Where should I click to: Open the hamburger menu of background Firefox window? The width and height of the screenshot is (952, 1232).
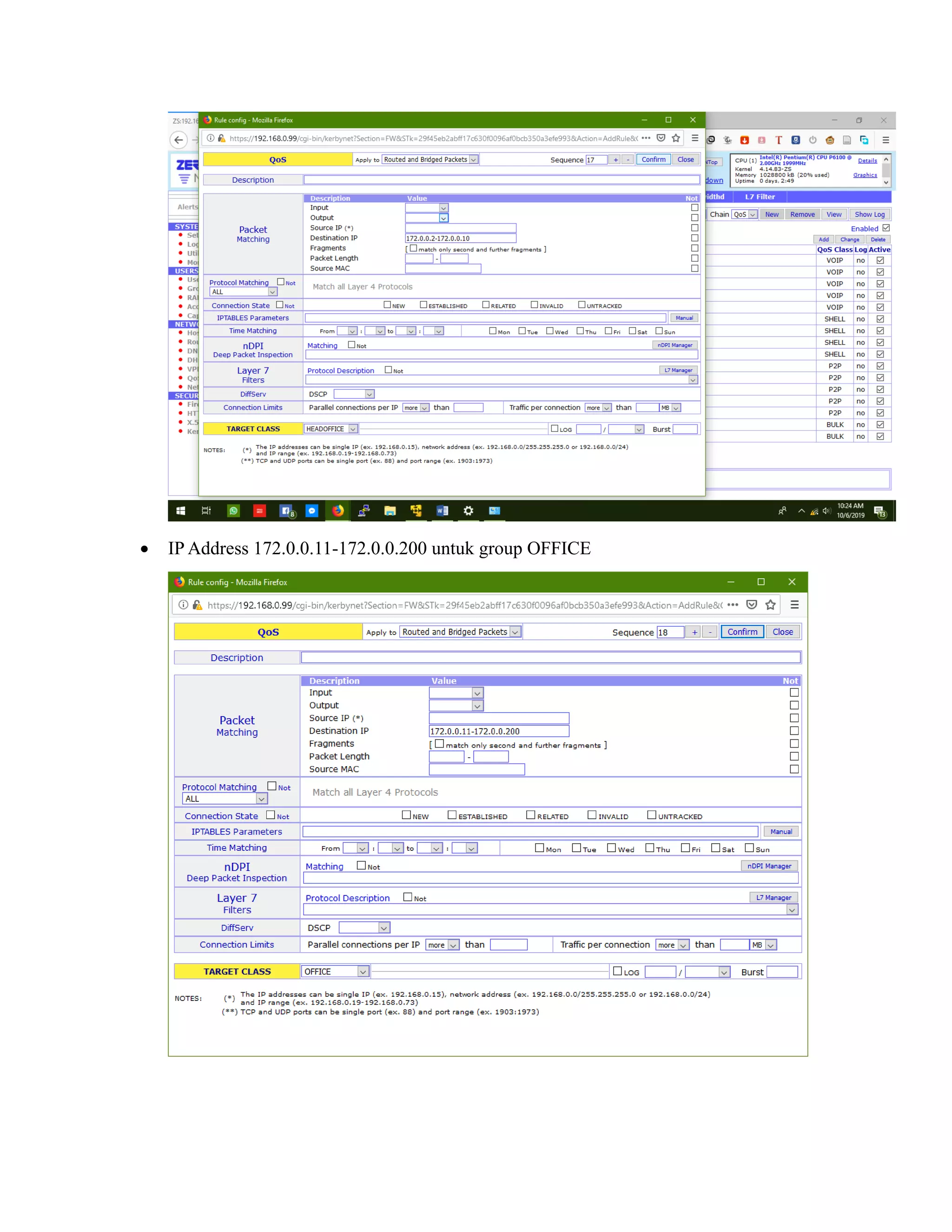pyautogui.click(x=886, y=140)
